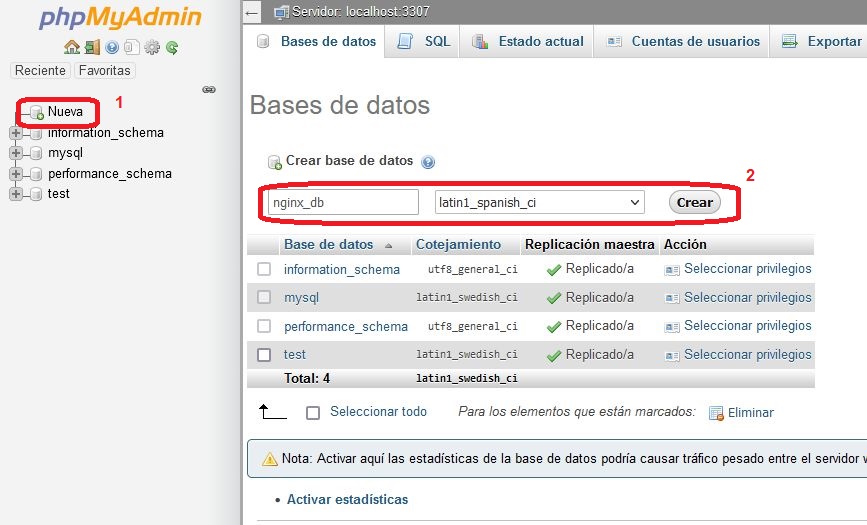Click help icon beside Crear base de datos
Screen dimensions: 867x525
click(x=428, y=161)
